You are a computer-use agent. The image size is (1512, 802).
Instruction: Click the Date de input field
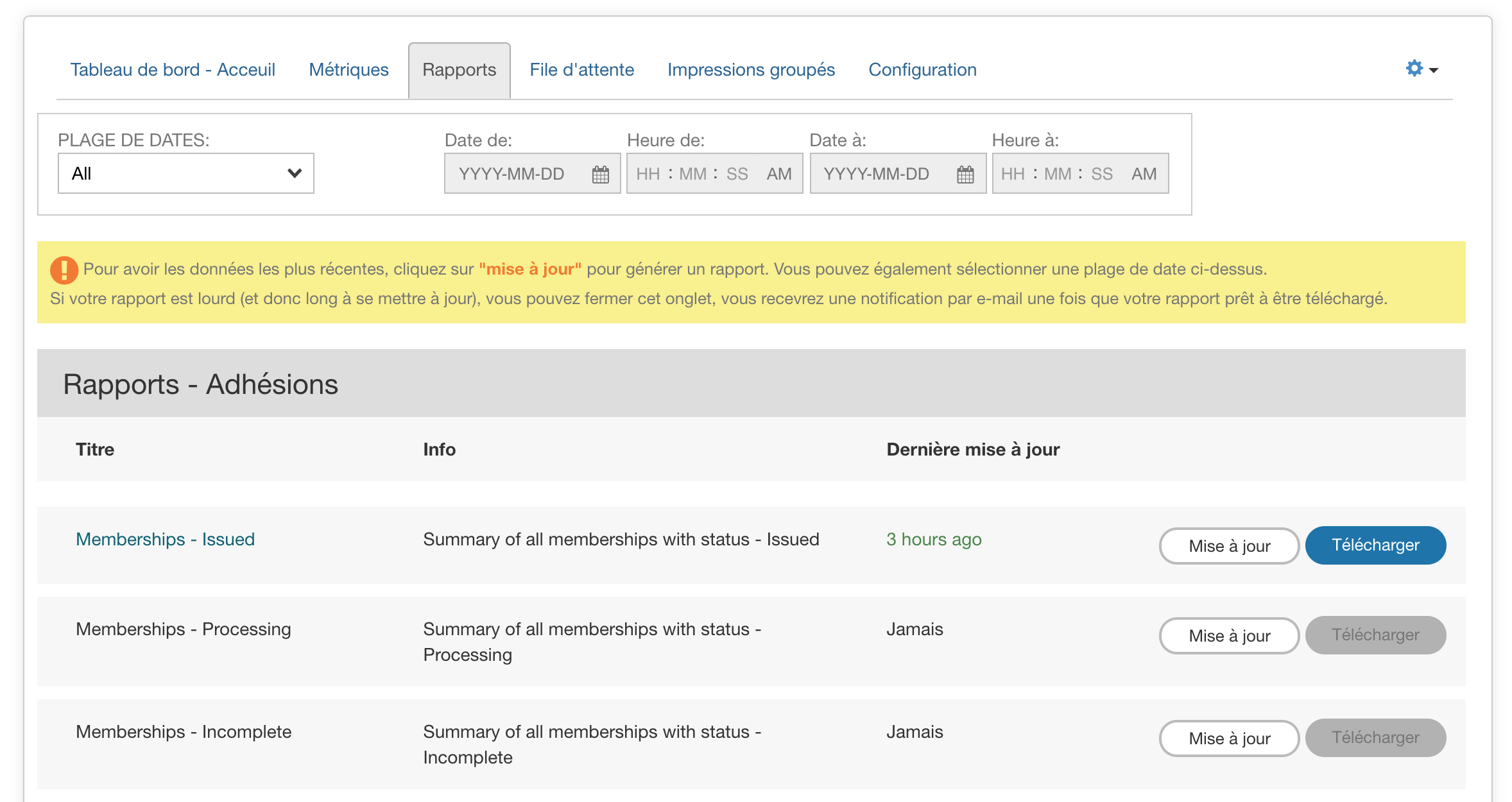tap(511, 174)
